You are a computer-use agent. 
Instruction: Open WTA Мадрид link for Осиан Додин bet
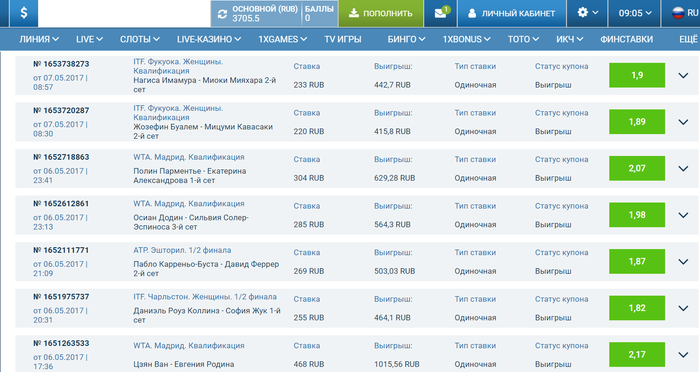(189, 204)
